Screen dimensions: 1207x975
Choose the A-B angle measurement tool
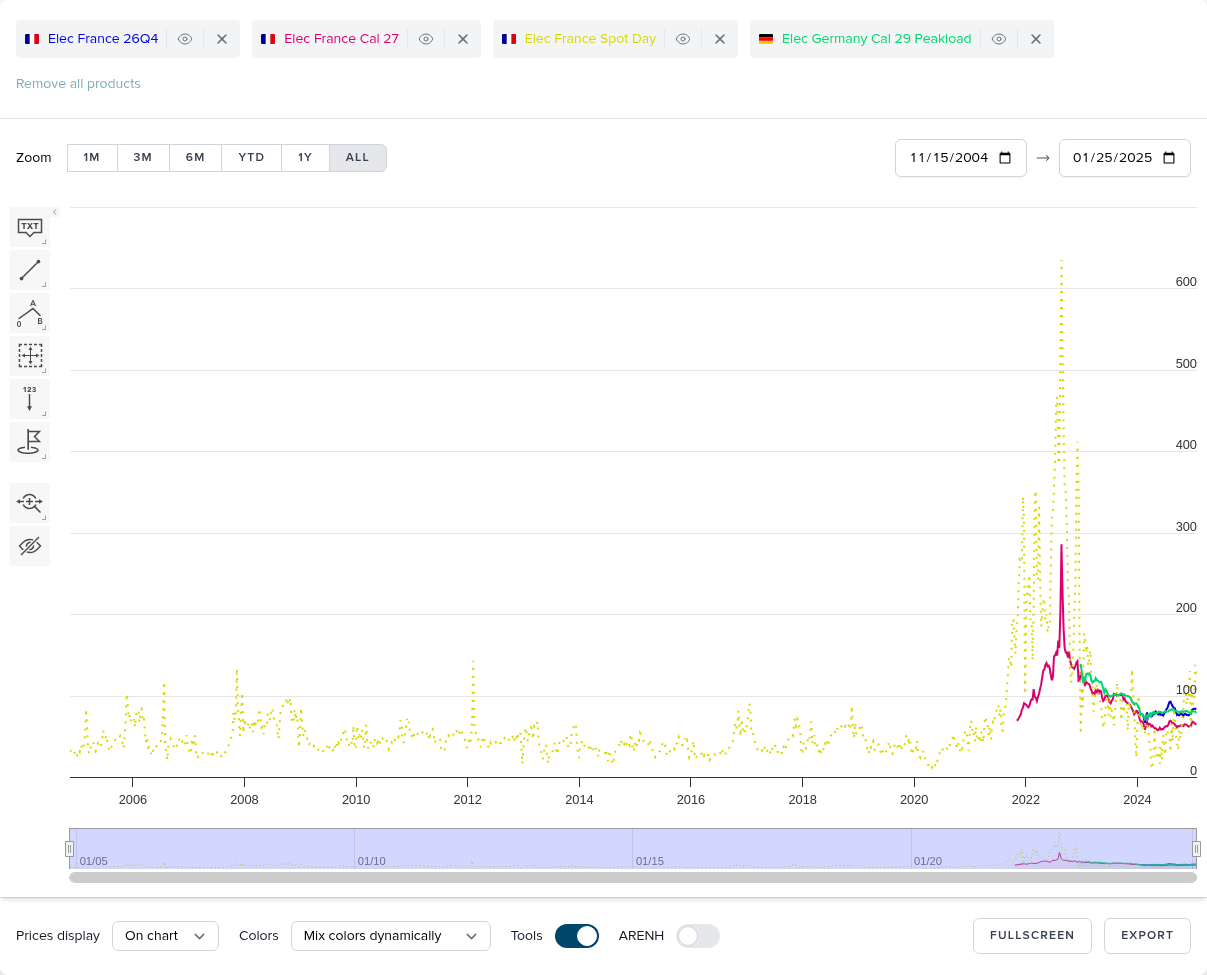pos(30,313)
